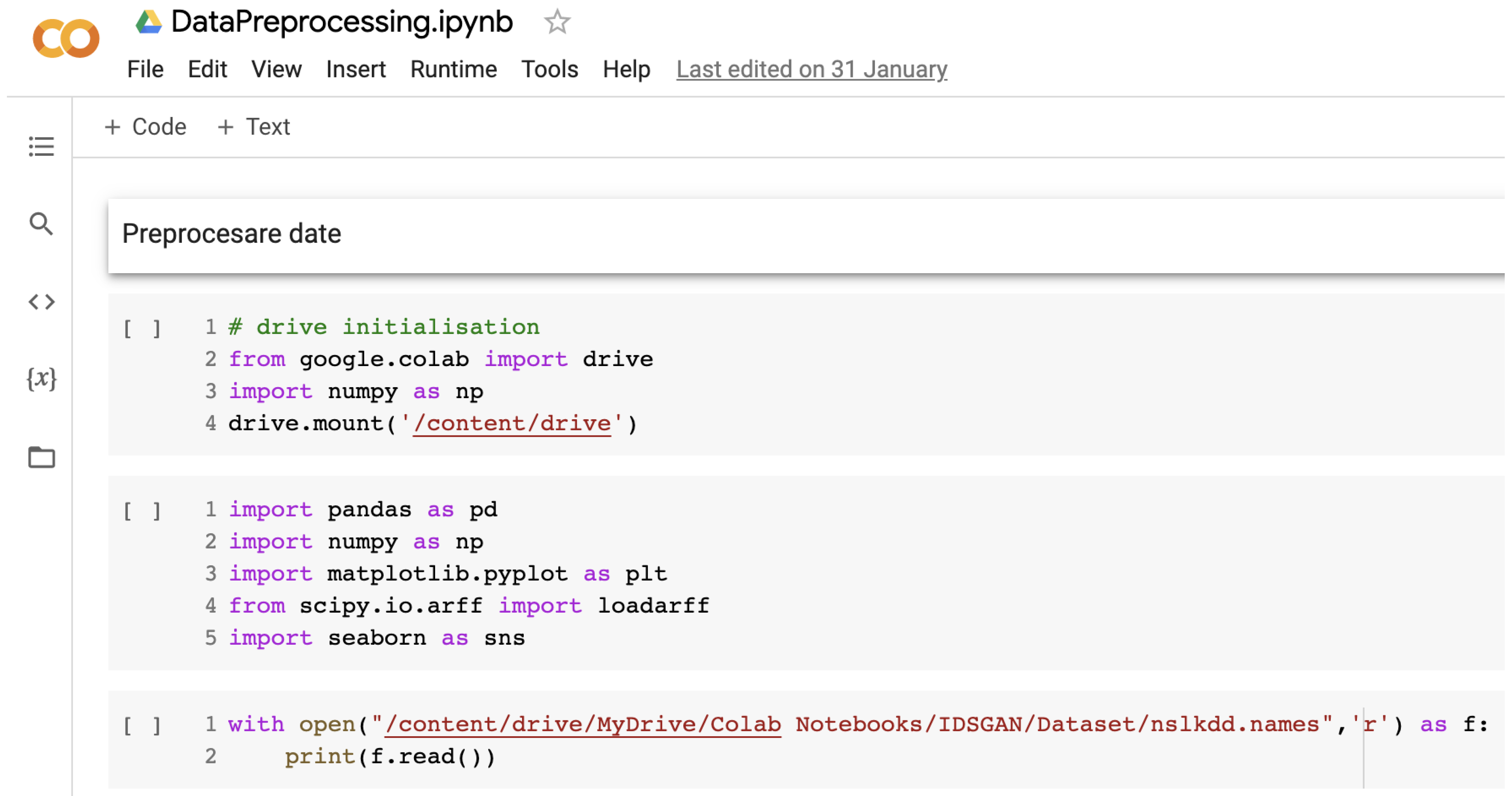The width and height of the screenshot is (1512, 796).
Task: Run the nslkdd.names file reading cell
Action: point(142,726)
